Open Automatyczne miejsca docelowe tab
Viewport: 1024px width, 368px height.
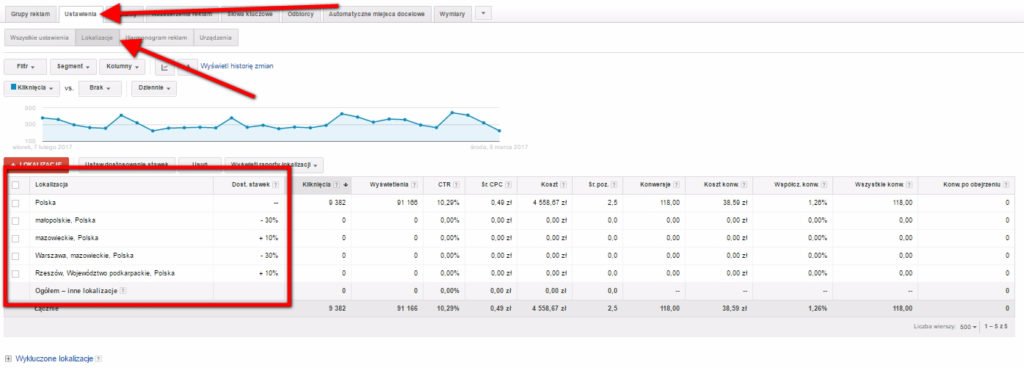[x=378, y=14]
